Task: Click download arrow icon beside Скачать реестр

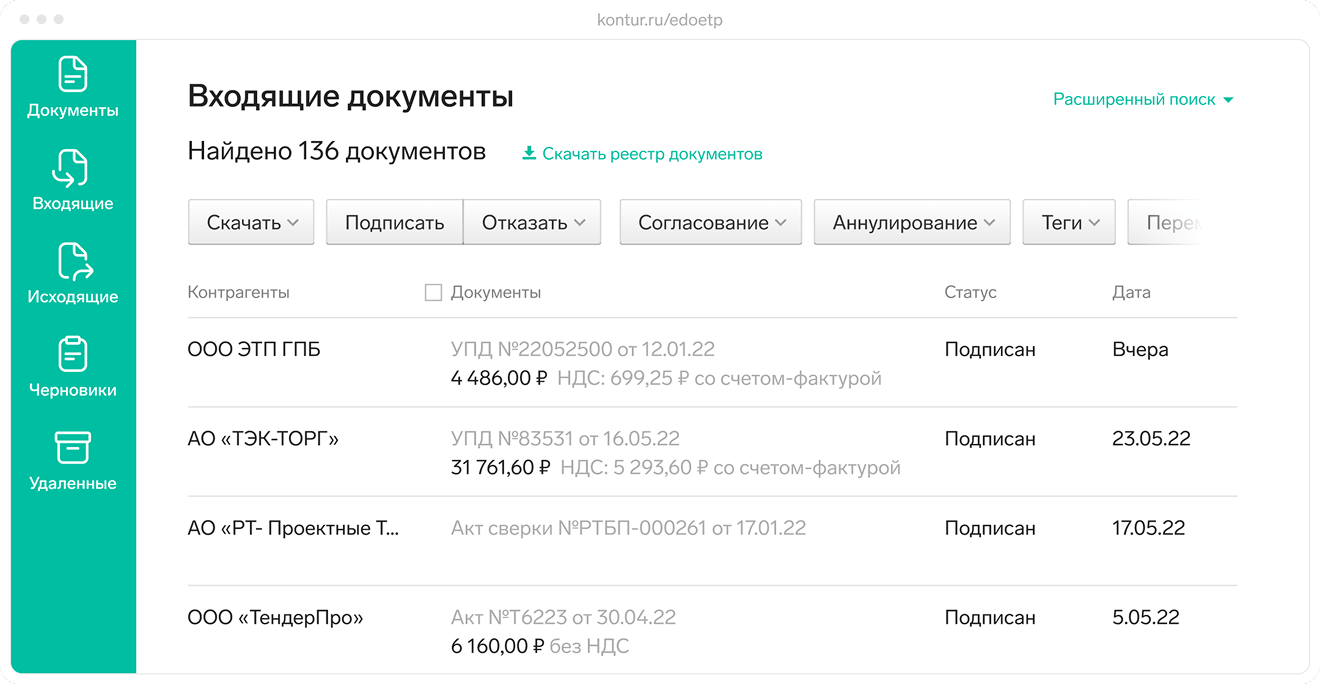Action: pyautogui.click(x=529, y=154)
